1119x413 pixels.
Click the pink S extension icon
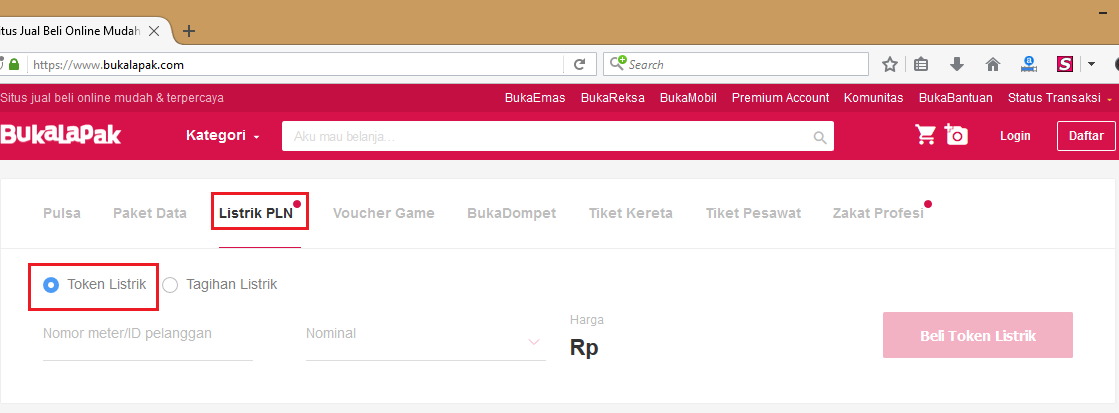point(1065,64)
